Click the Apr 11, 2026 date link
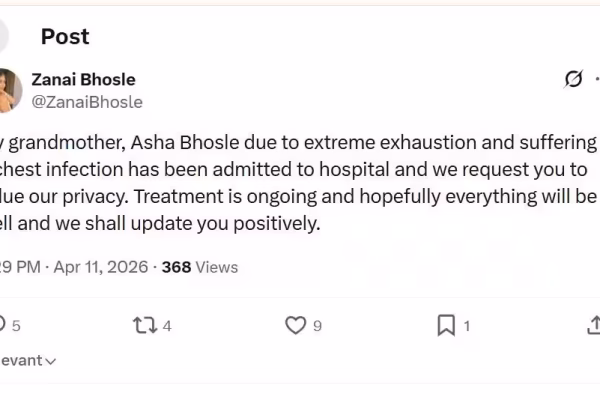The image size is (600, 400). [100, 267]
